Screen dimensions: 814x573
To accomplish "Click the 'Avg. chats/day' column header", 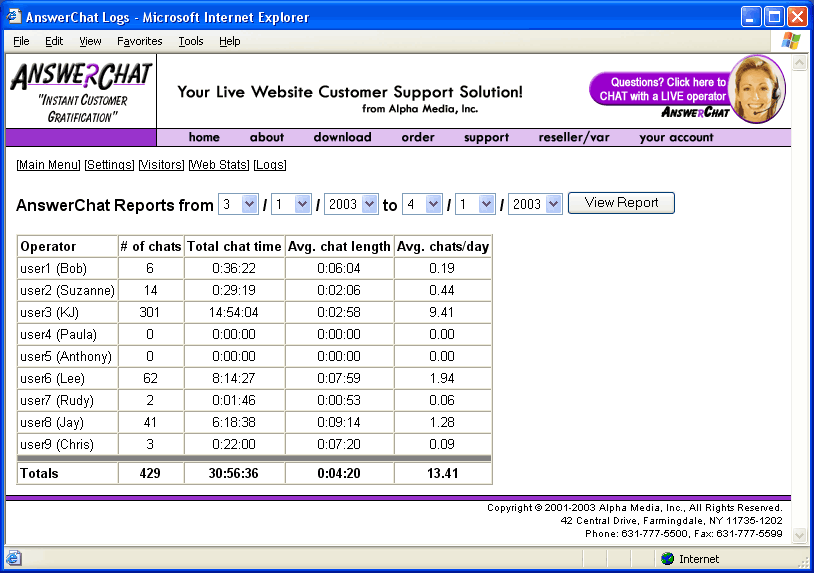I will coord(443,247).
